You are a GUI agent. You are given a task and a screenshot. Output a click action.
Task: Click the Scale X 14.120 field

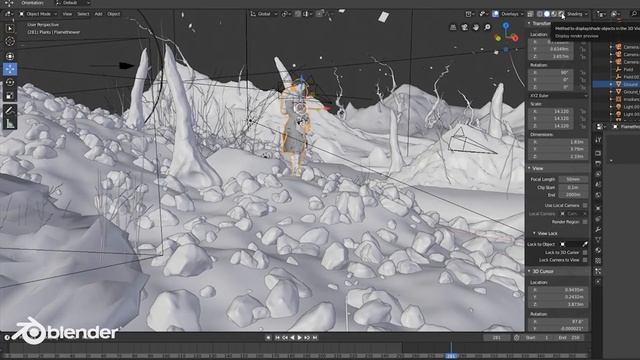pyautogui.click(x=551, y=111)
